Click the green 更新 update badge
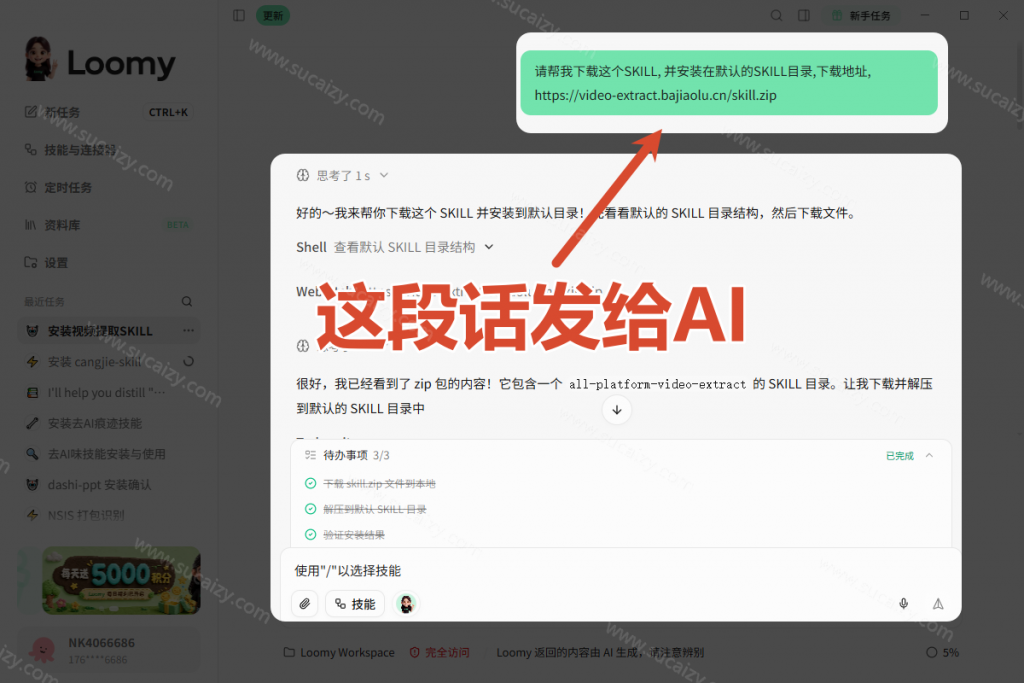 [273, 16]
